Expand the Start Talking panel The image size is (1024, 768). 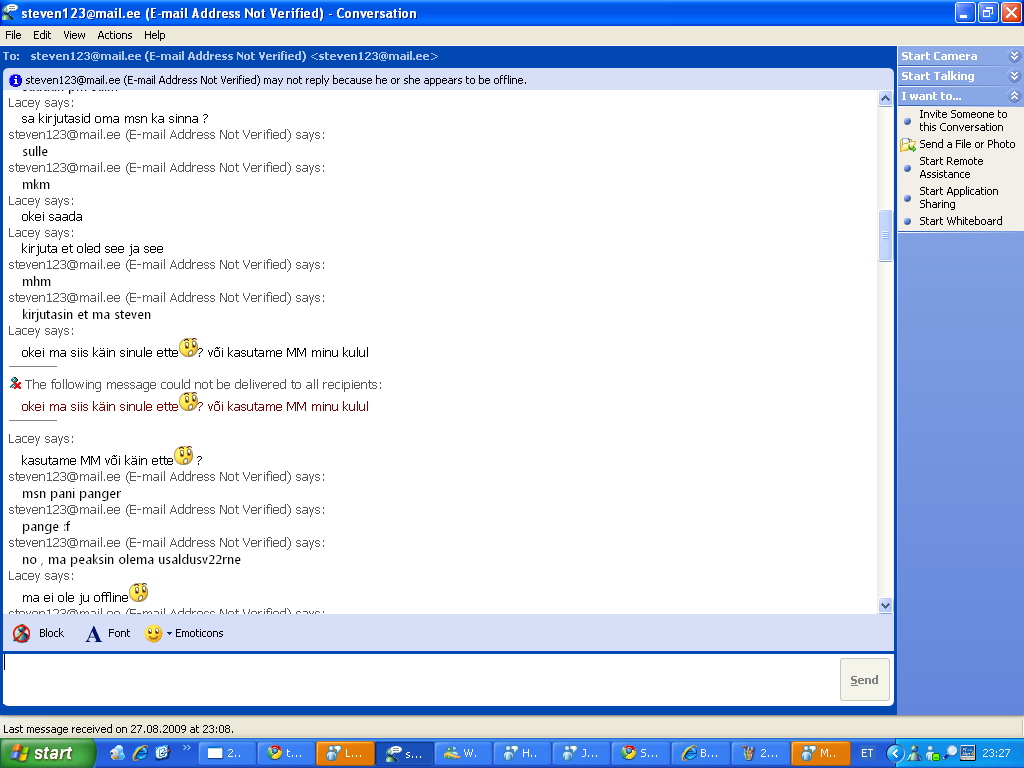coord(1014,76)
